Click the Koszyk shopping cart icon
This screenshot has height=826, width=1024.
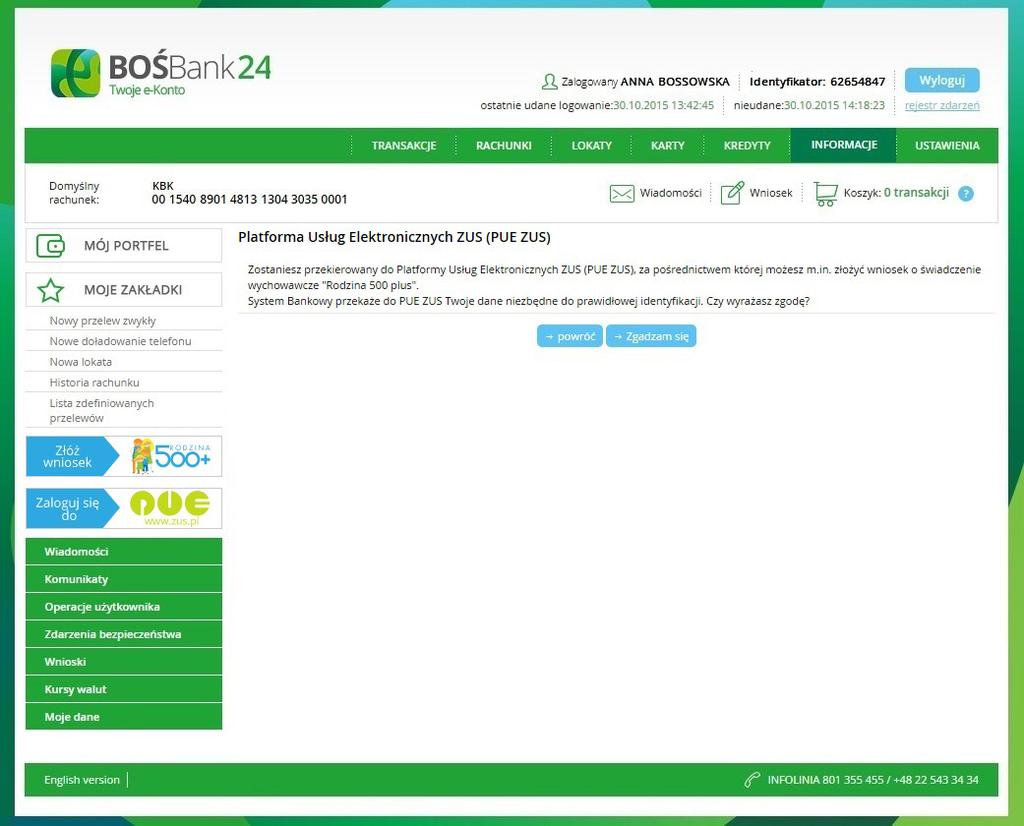[x=825, y=193]
